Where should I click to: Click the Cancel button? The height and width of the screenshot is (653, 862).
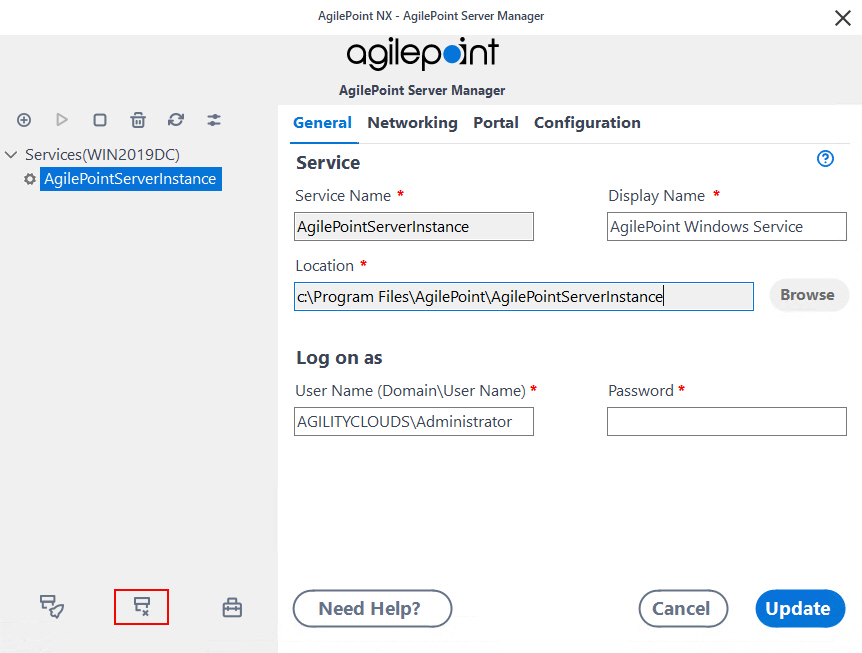tap(683, 608)
